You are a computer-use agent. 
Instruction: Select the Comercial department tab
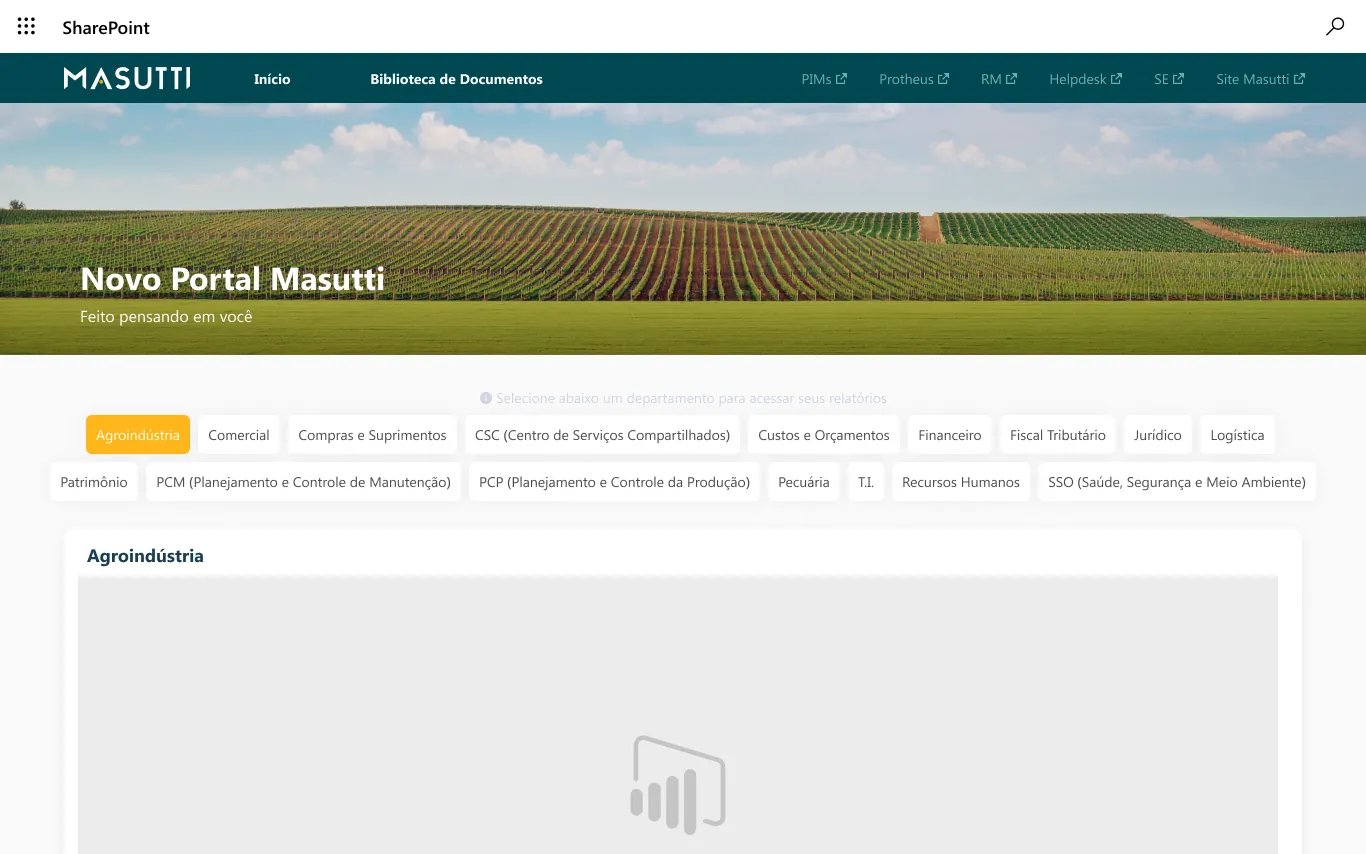239,435
